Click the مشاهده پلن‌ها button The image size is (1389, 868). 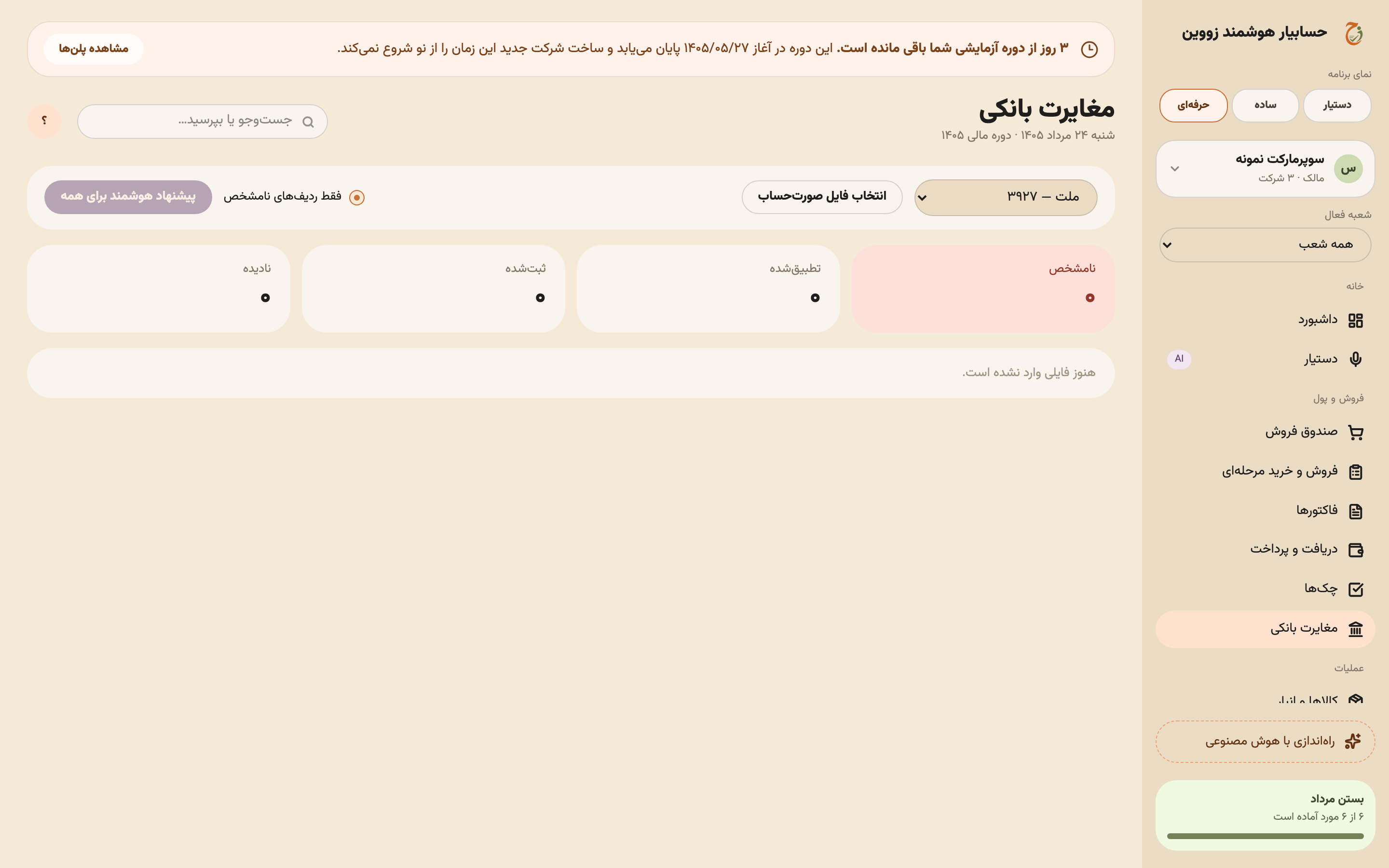tap(94, 49)
